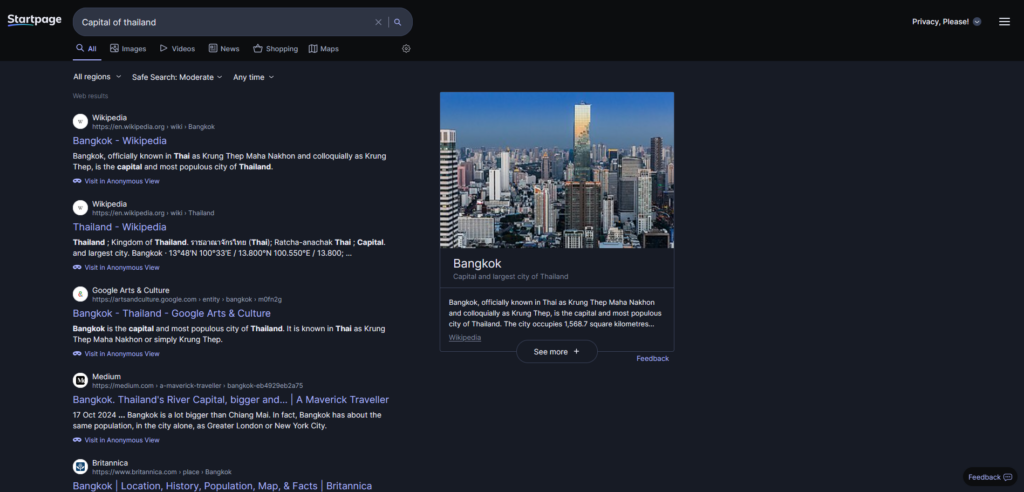Expand the All regions dropdown

point(97,77)
